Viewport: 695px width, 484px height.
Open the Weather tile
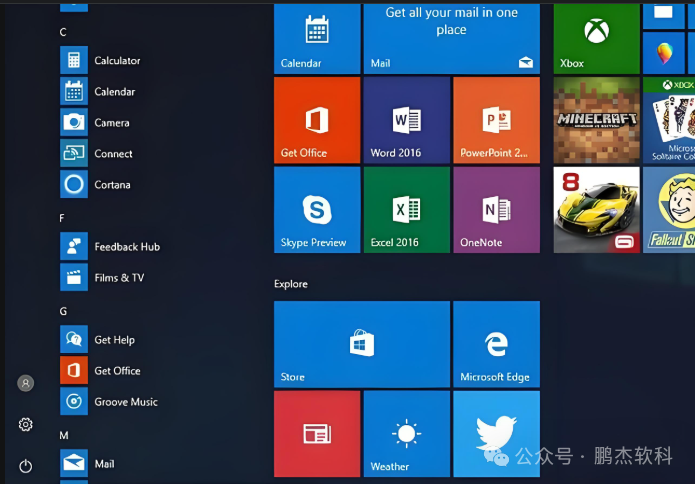[x=407, y=433]
